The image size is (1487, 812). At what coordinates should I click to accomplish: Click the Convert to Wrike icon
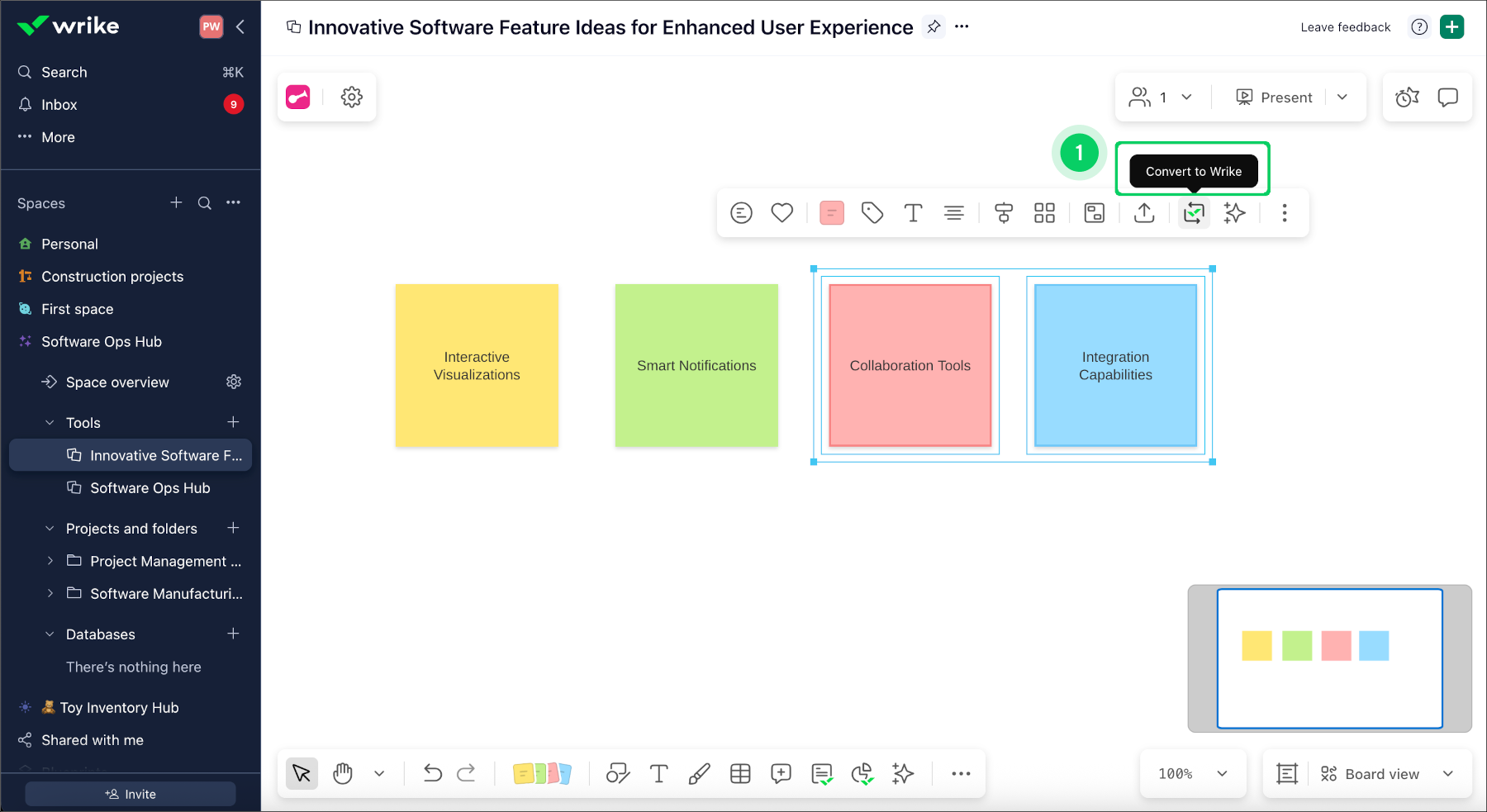(1193, 213)
